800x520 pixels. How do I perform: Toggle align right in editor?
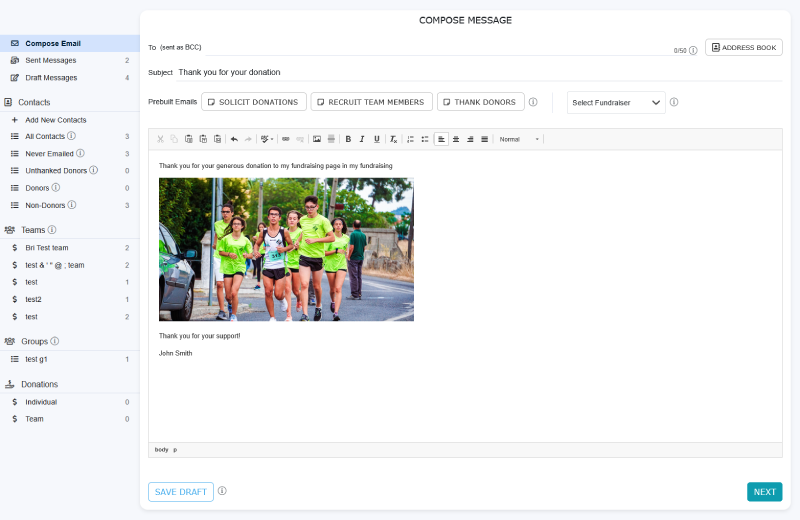(x=470, y=139)
